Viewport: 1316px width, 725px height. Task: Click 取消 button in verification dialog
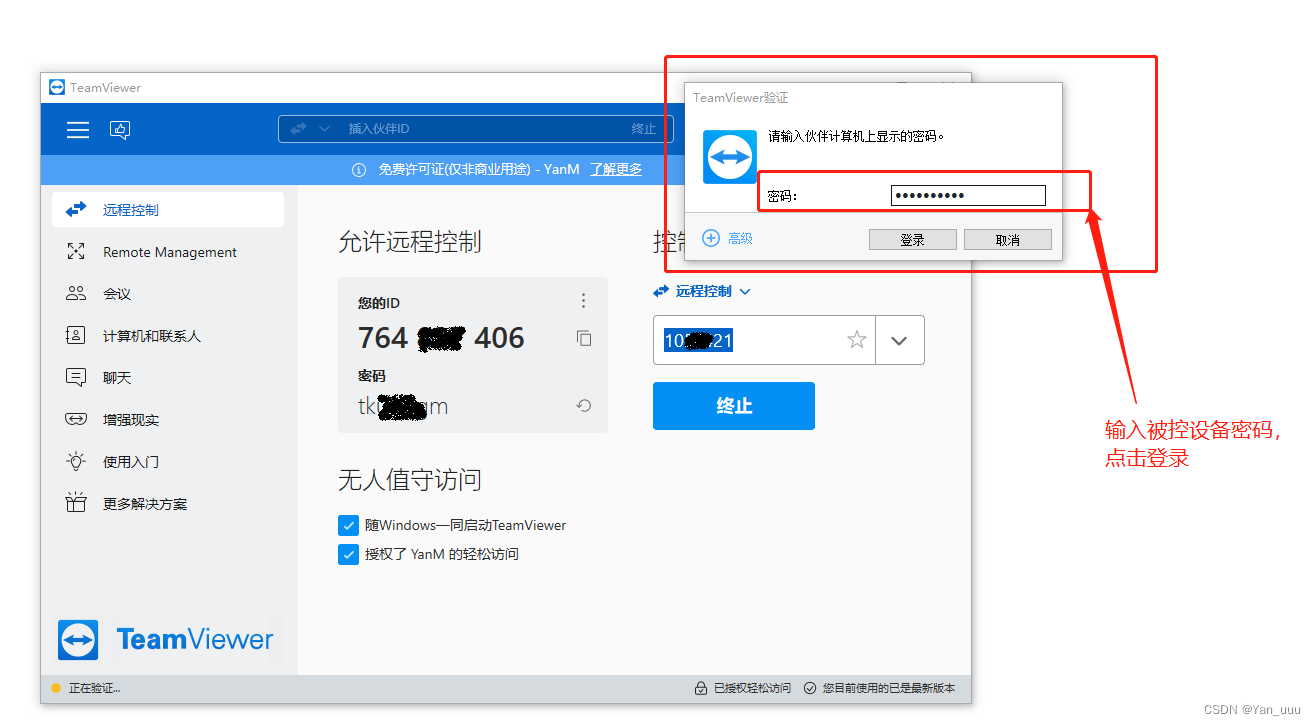[x=1007, y=240]
